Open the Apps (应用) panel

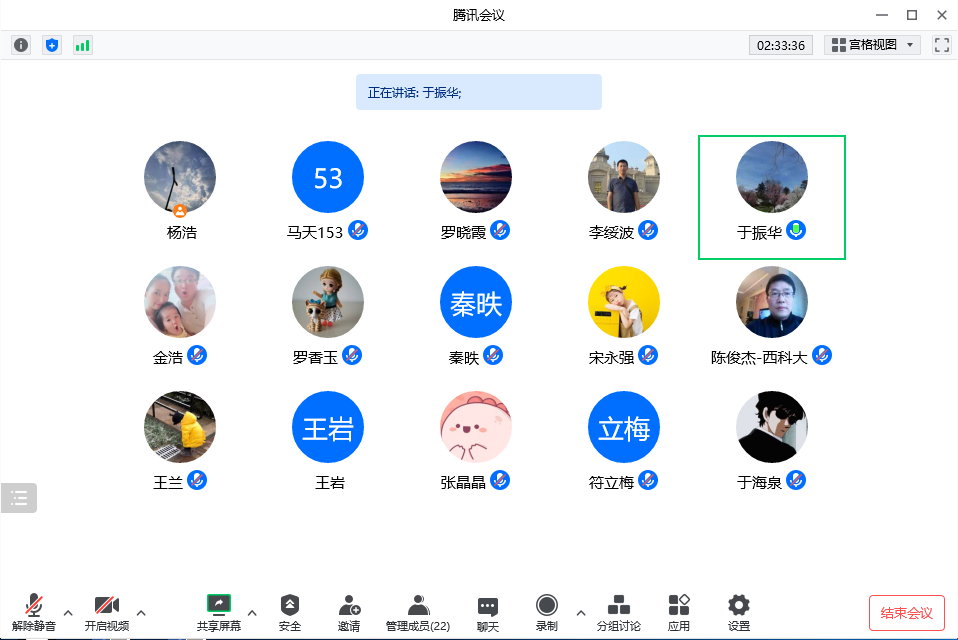pyautogui.click(x=679, y=612)
